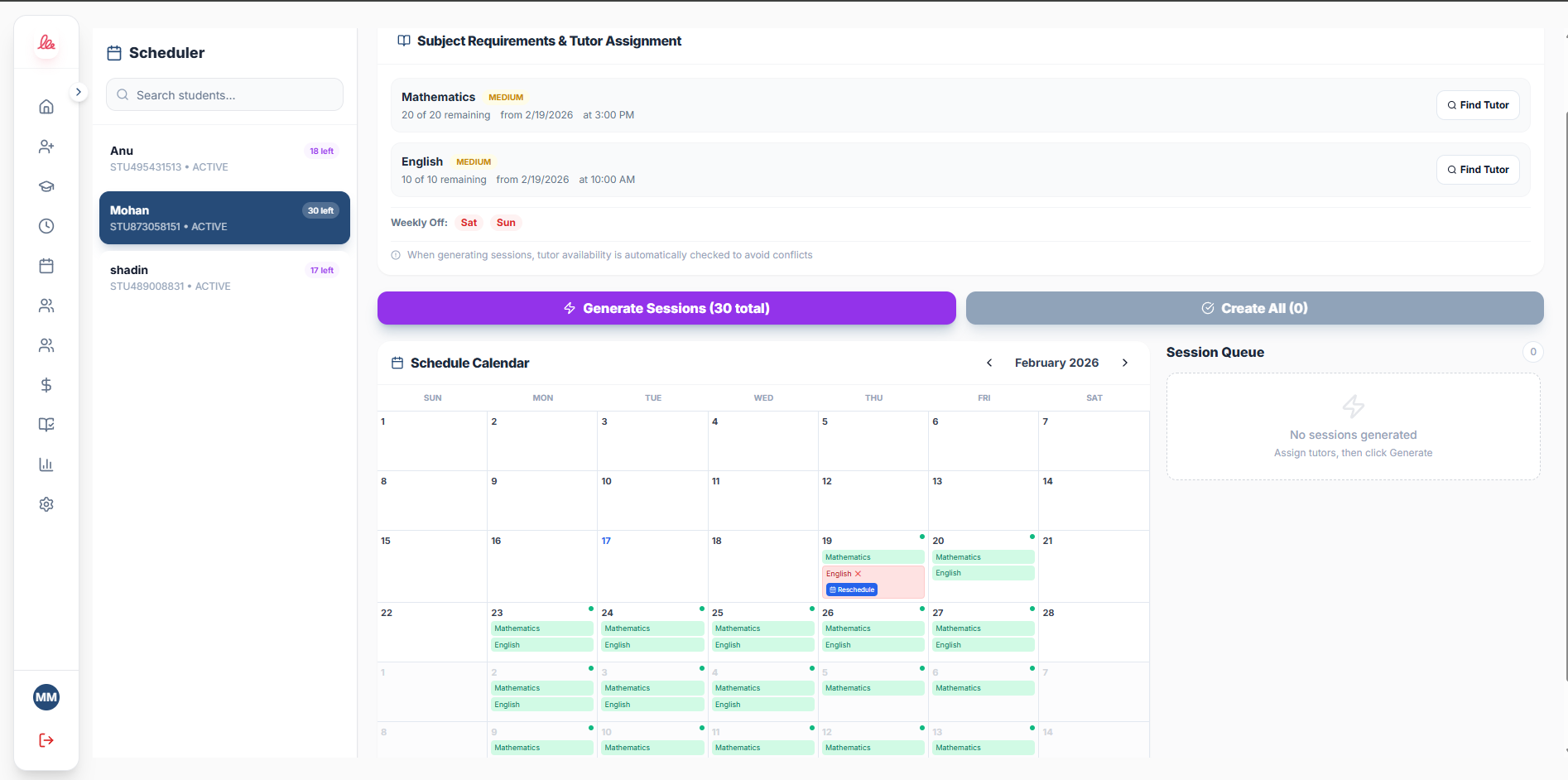Cancel the English session on February 19

[x=858, y=573]
